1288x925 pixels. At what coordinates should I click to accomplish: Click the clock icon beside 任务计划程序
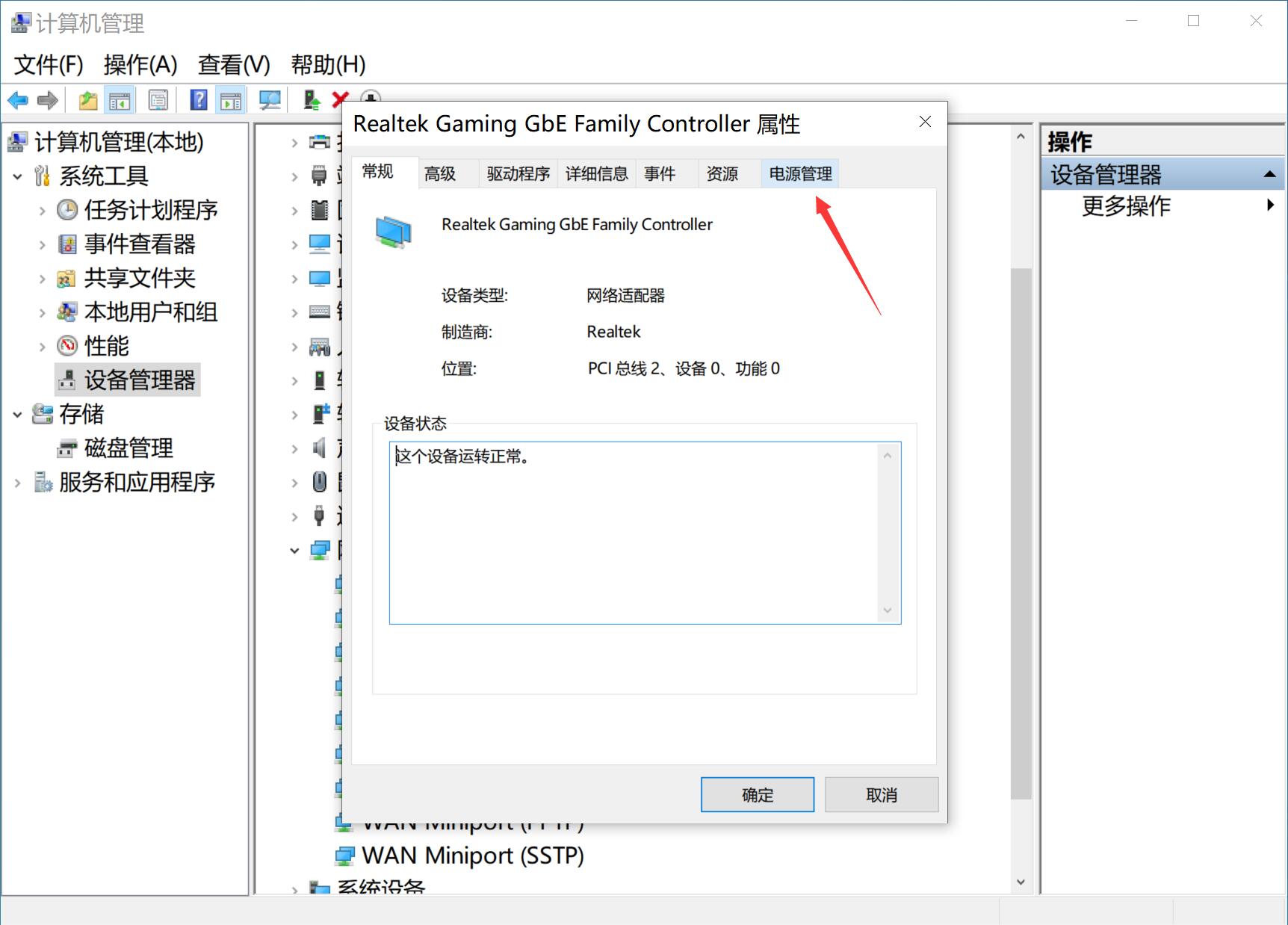click(67, 210)
